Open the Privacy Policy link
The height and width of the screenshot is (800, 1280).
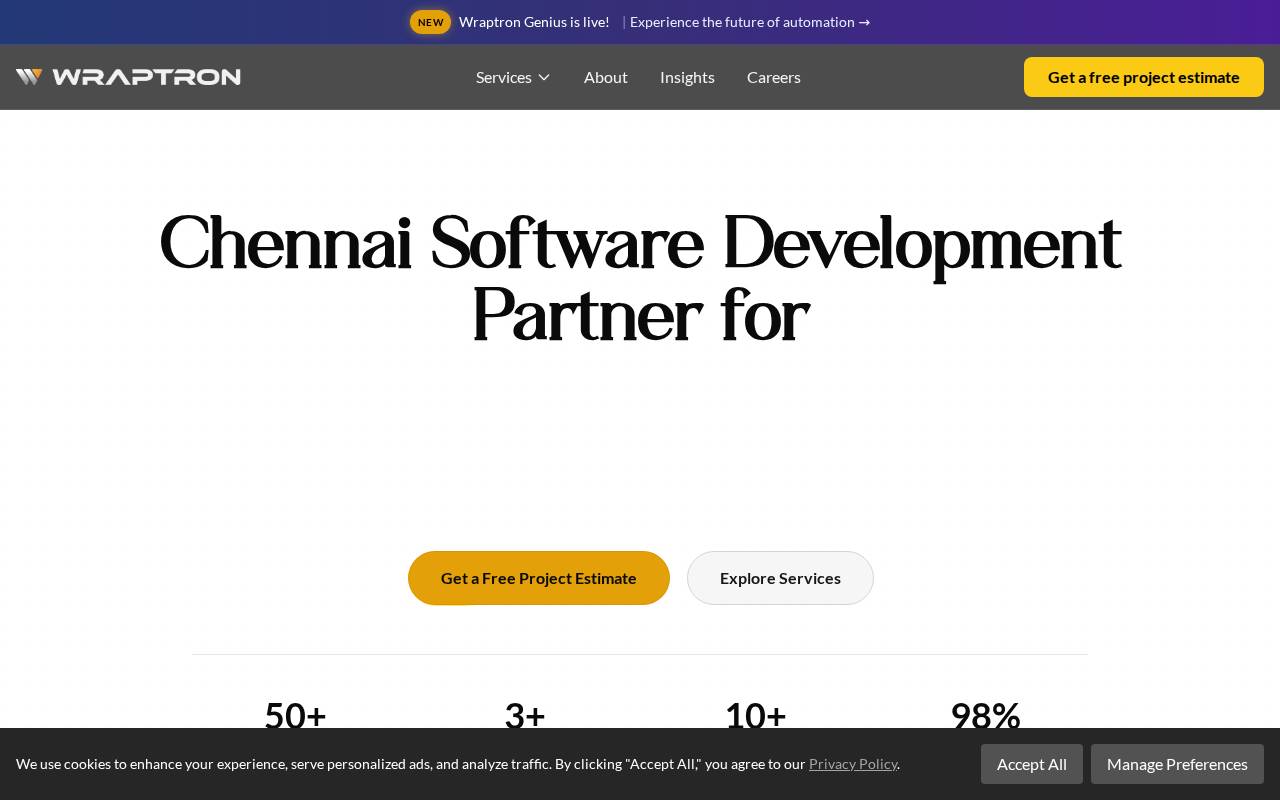pyautogui.click(x=853, y=764)
